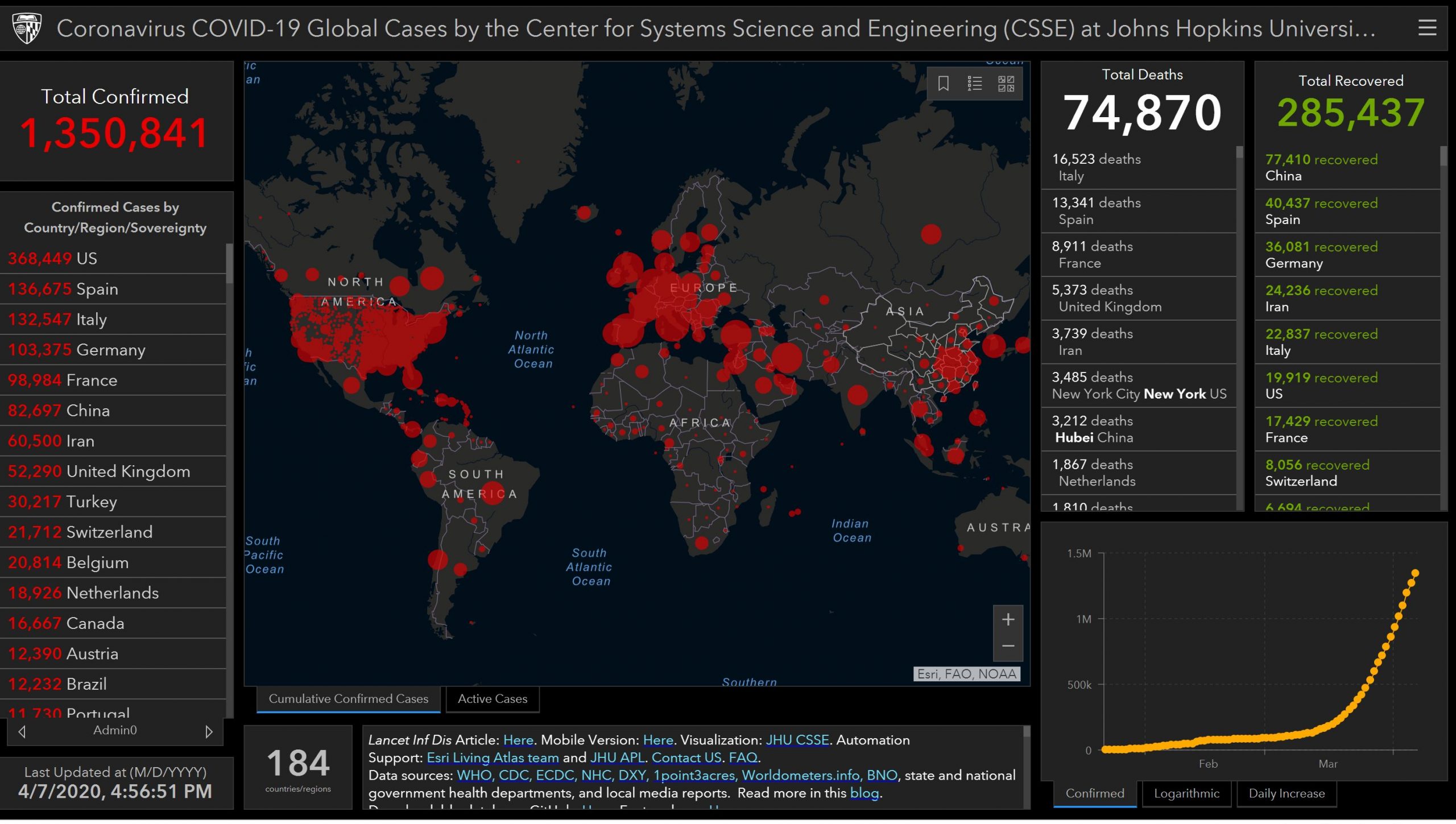Show the map legend list icon
1456x824 pixels.
click(x=974, y=84)
